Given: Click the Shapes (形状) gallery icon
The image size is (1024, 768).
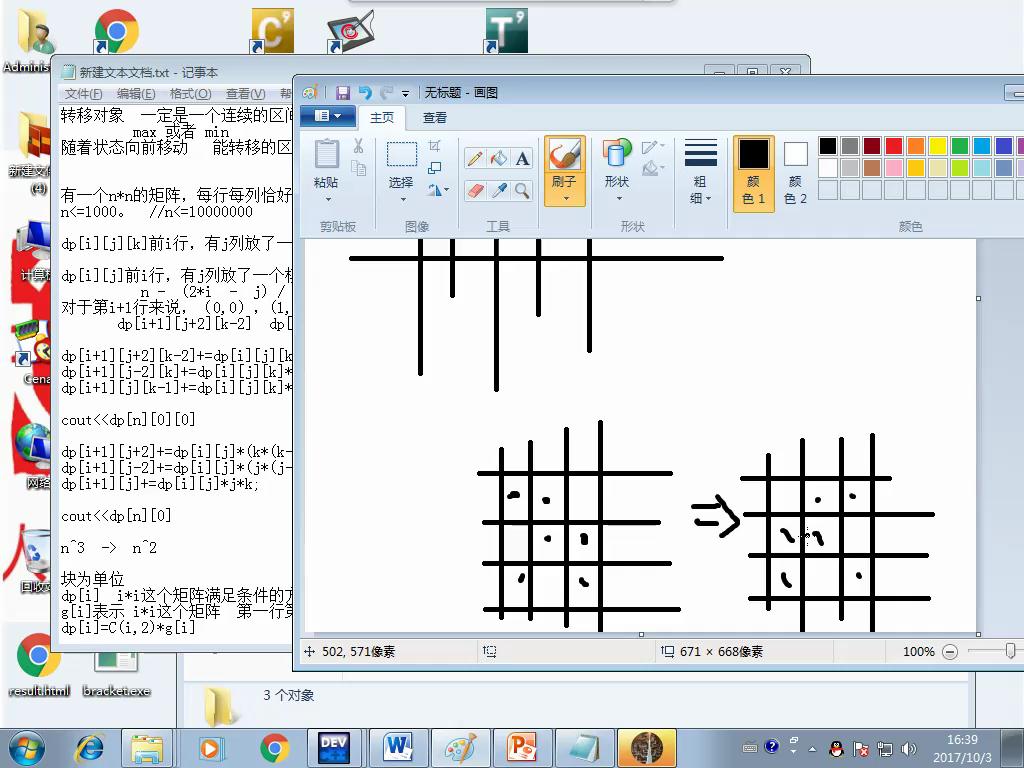Looking at the screenshot, I should pos(616,153).
